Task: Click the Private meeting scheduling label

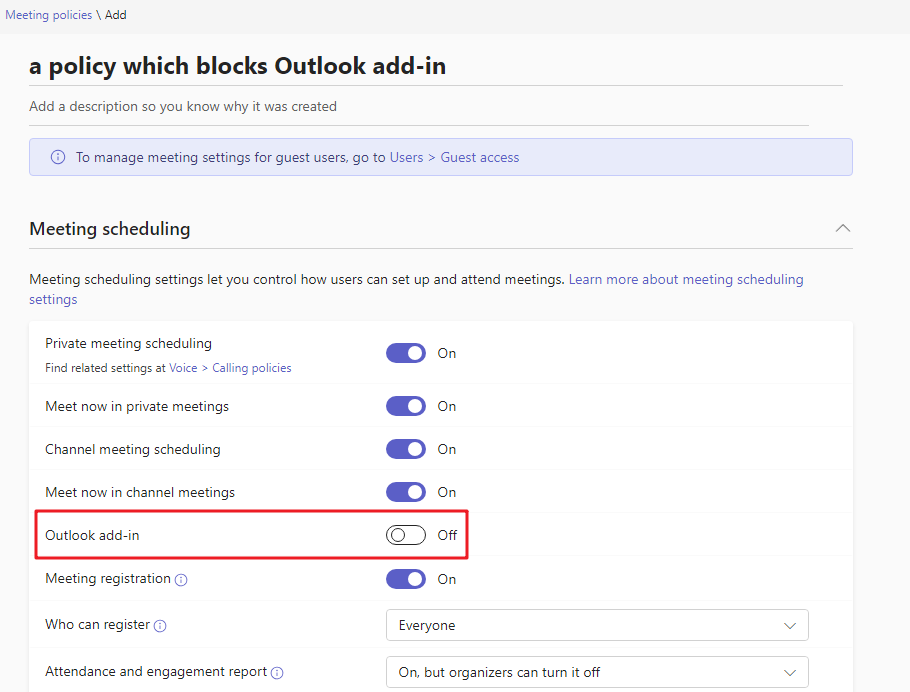Action: pos(128,344)
